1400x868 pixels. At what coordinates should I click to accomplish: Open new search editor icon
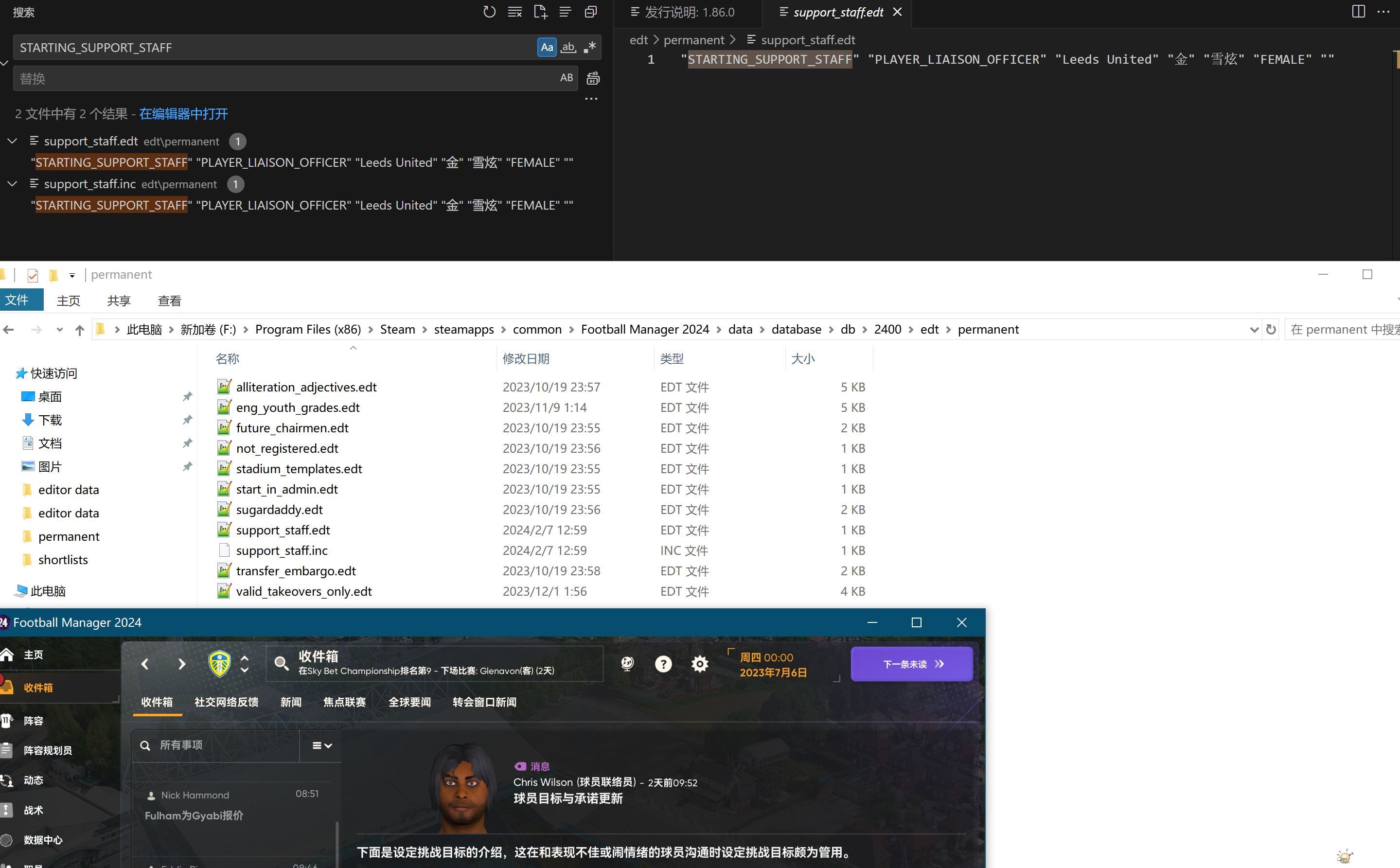tap(540, 12)
